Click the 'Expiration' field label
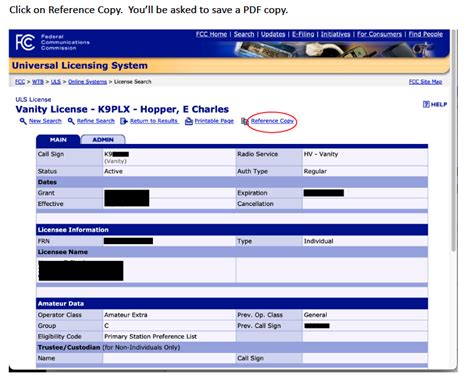Viewport: 474px width, 383px height. tap(252, 193)
